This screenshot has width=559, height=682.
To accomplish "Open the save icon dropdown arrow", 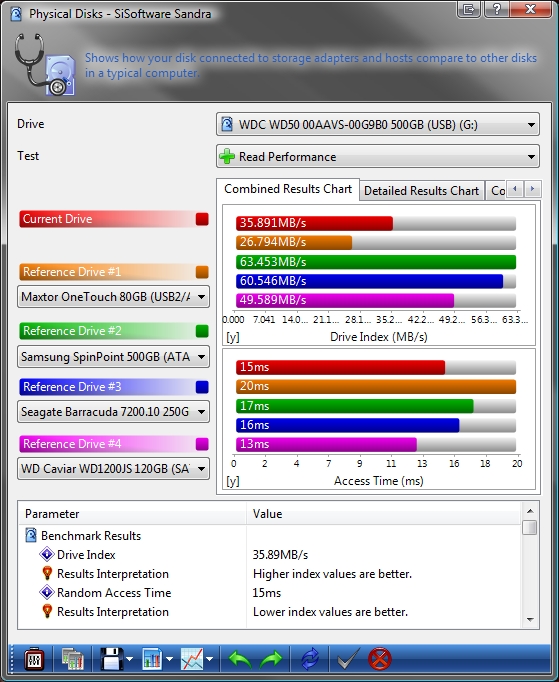I will click(x=130, y=660).
